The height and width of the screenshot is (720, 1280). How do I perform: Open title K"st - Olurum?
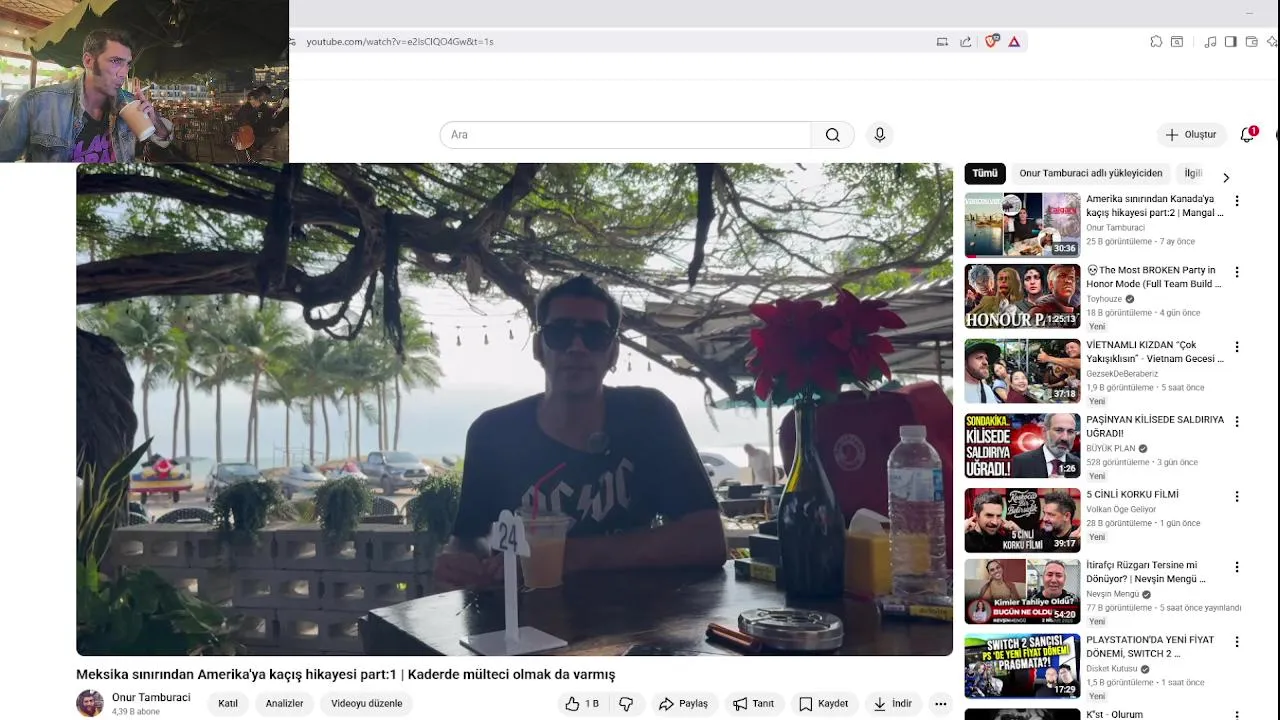pos(1114,715)
